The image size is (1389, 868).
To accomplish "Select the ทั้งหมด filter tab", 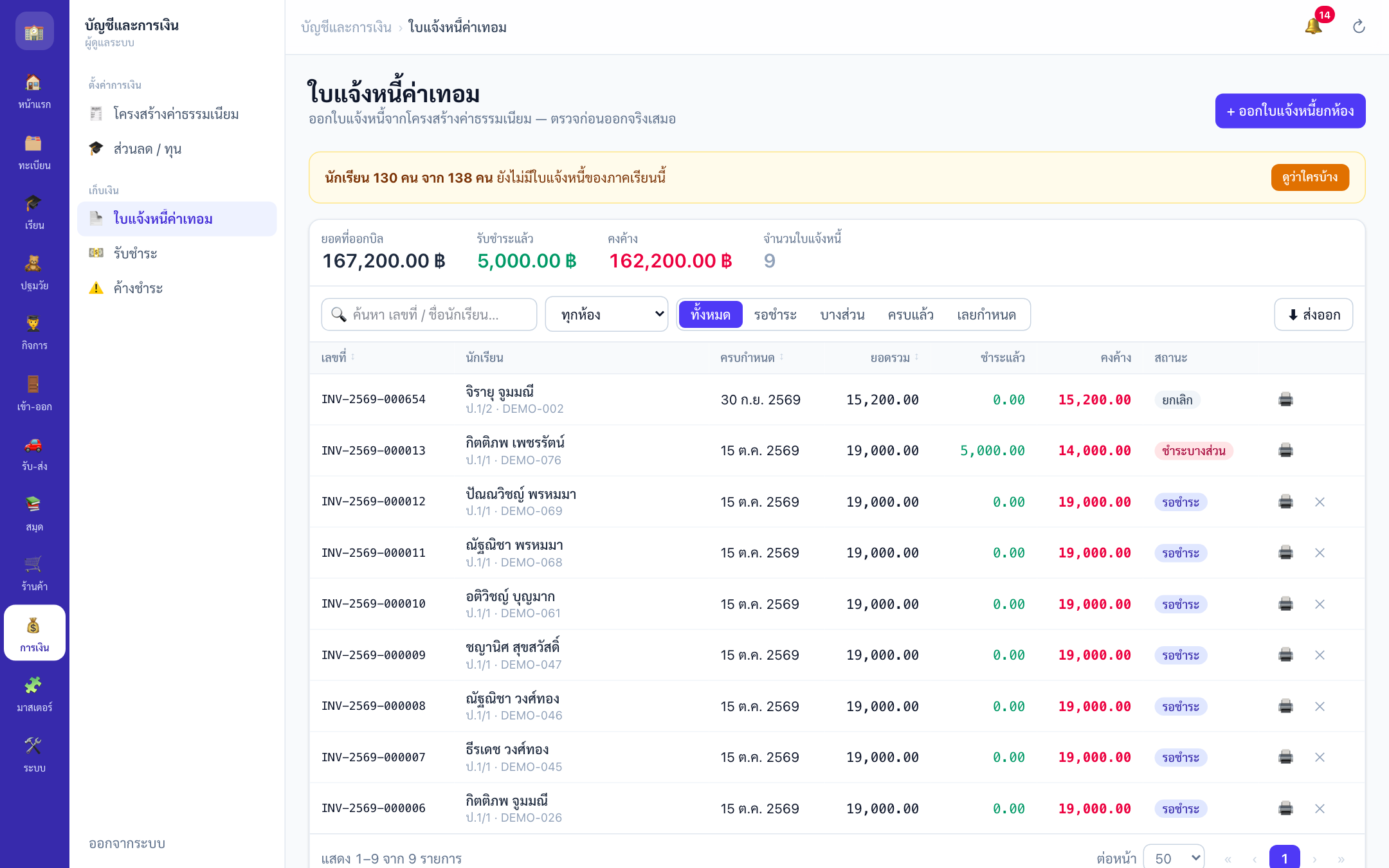I will (x=711, y=314).
